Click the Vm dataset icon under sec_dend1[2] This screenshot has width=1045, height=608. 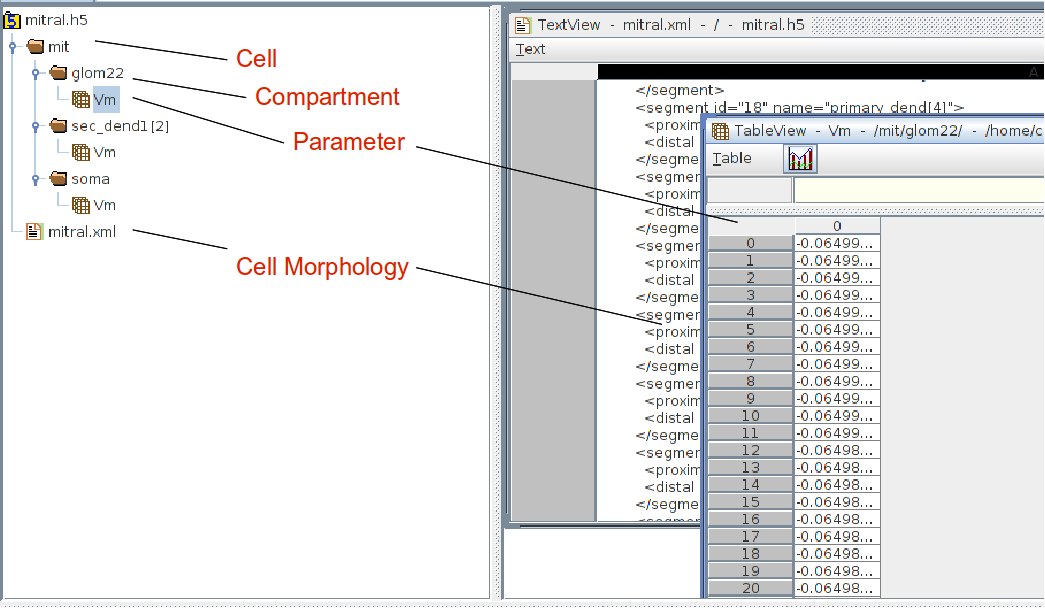pos(81,152)
